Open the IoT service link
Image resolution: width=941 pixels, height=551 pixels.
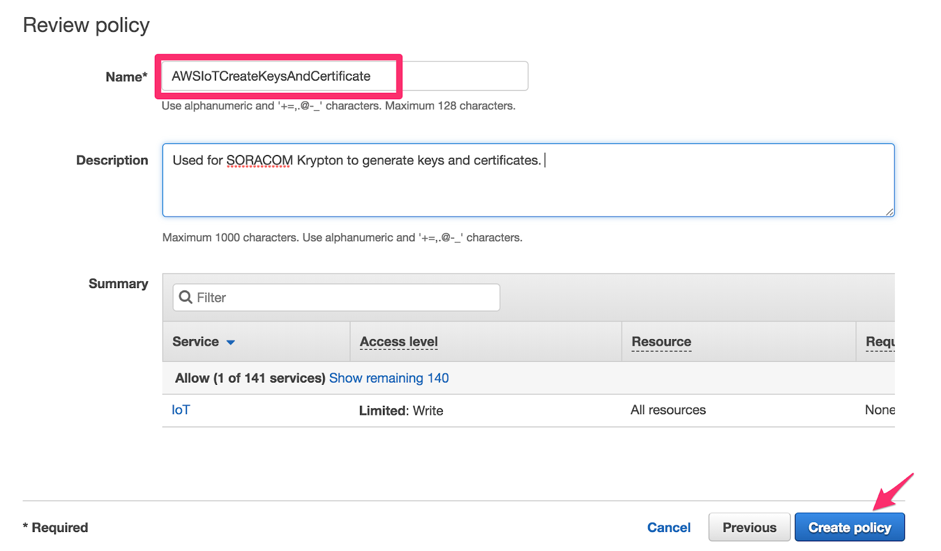pyautogui.click(x=181, y=410)
